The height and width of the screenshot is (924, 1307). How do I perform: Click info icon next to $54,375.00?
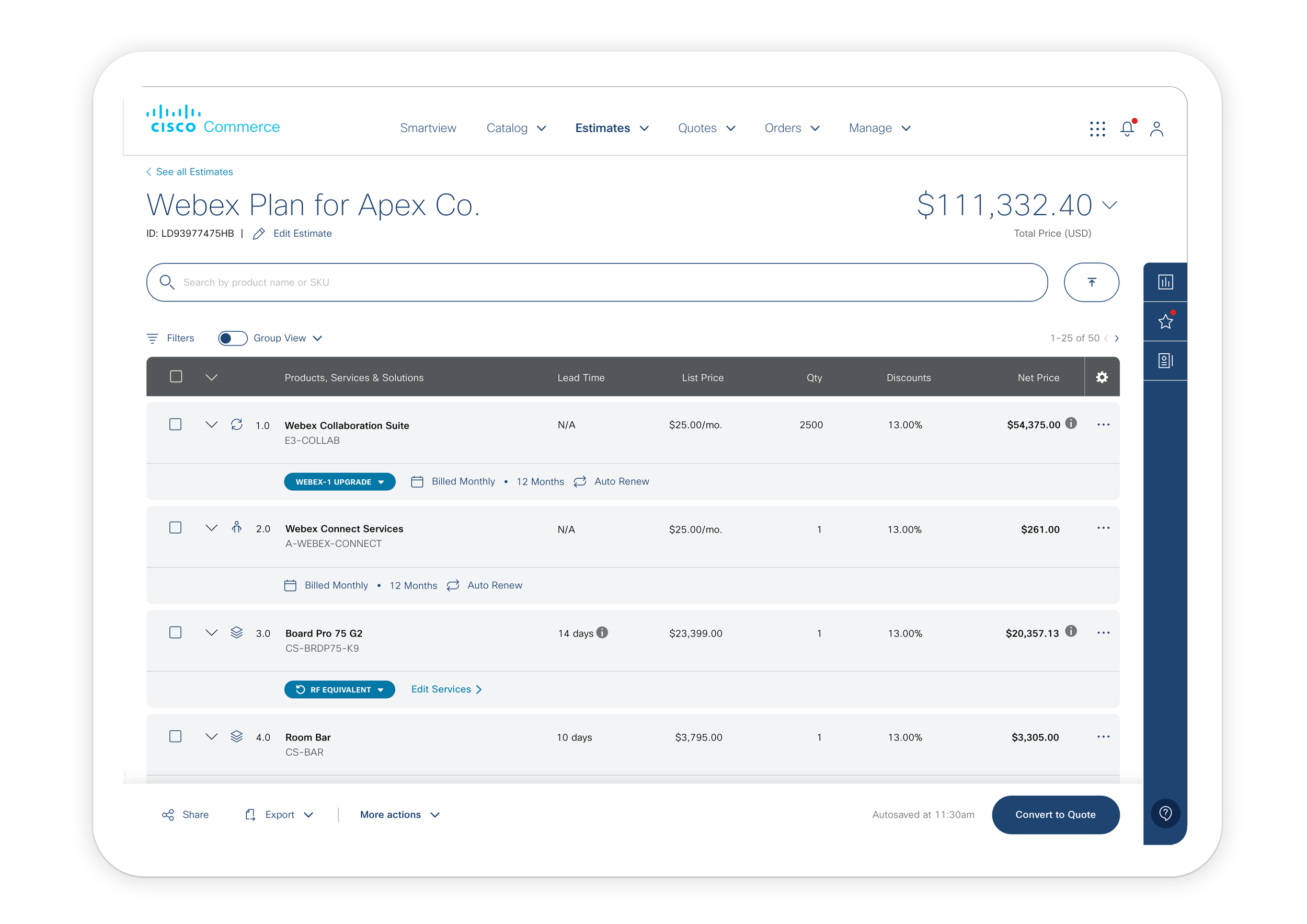1071,423
